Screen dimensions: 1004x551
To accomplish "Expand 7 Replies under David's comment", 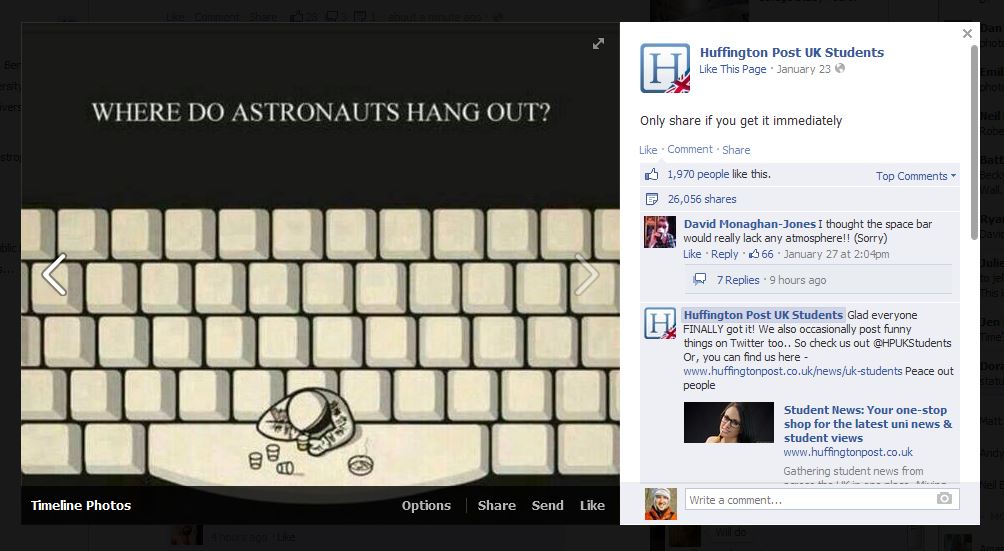I will [x=738, y=280].
